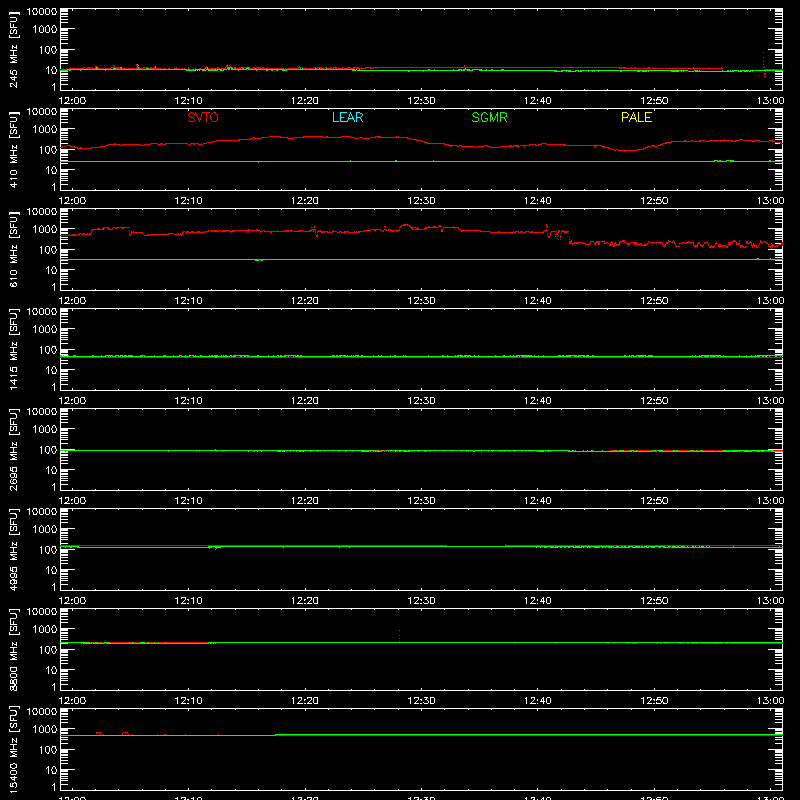Click the green SGMR station label
The height and width of the screenshot is (800, 800).
click(x=489, y=117)
